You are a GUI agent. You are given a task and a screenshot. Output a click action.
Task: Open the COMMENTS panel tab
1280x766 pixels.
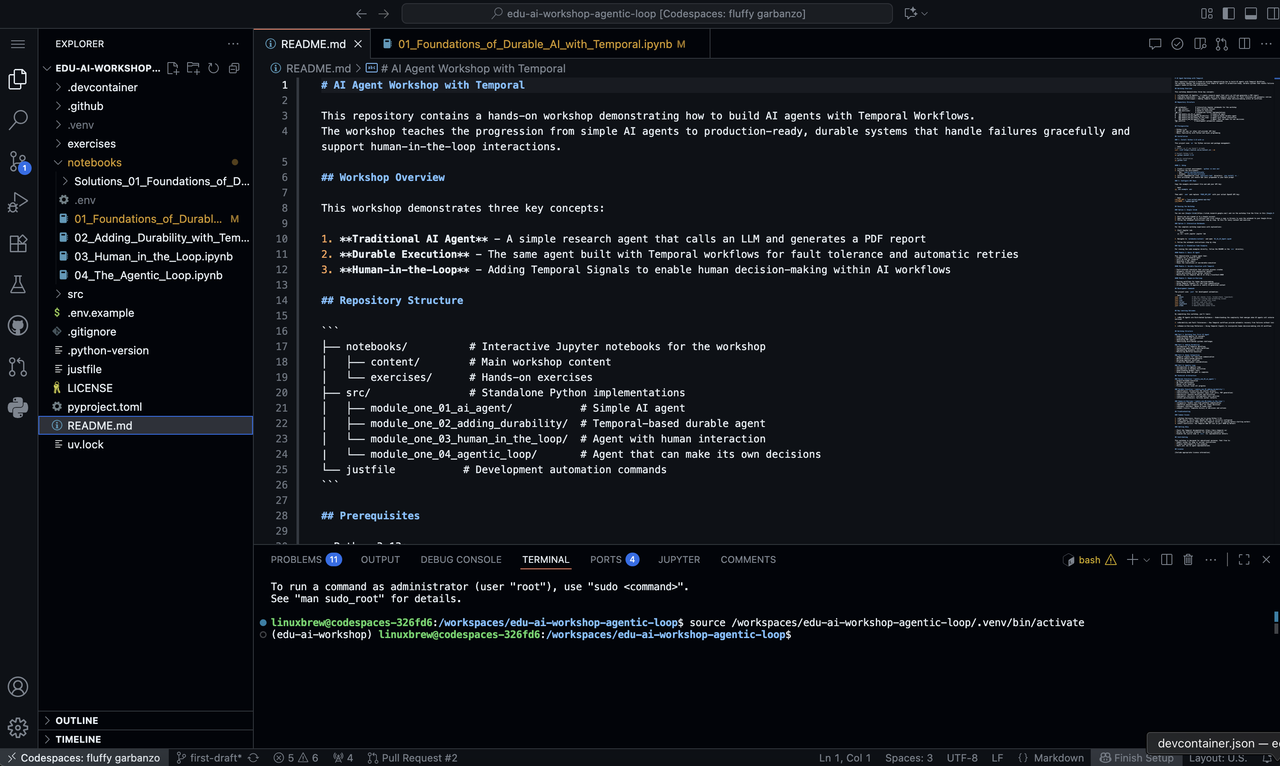[748, 559]
